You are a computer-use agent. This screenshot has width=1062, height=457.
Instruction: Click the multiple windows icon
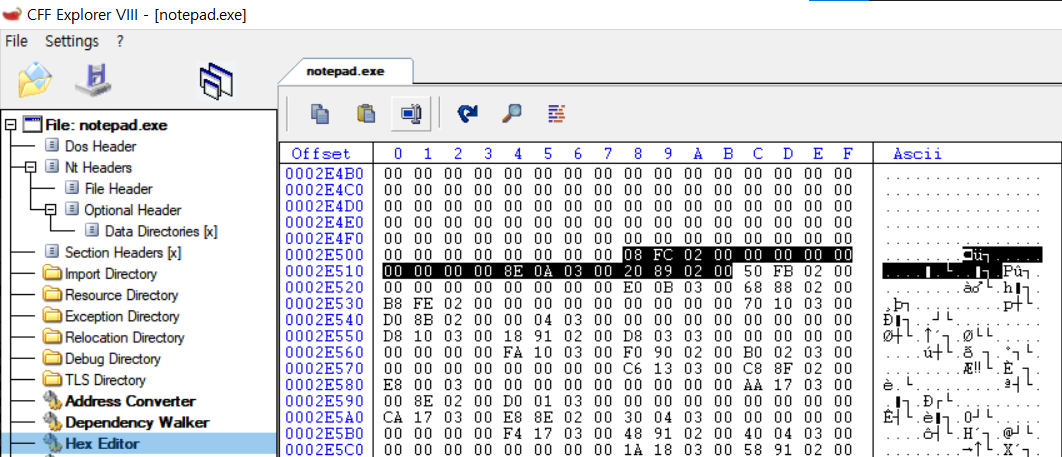click(x=217, y=81)
